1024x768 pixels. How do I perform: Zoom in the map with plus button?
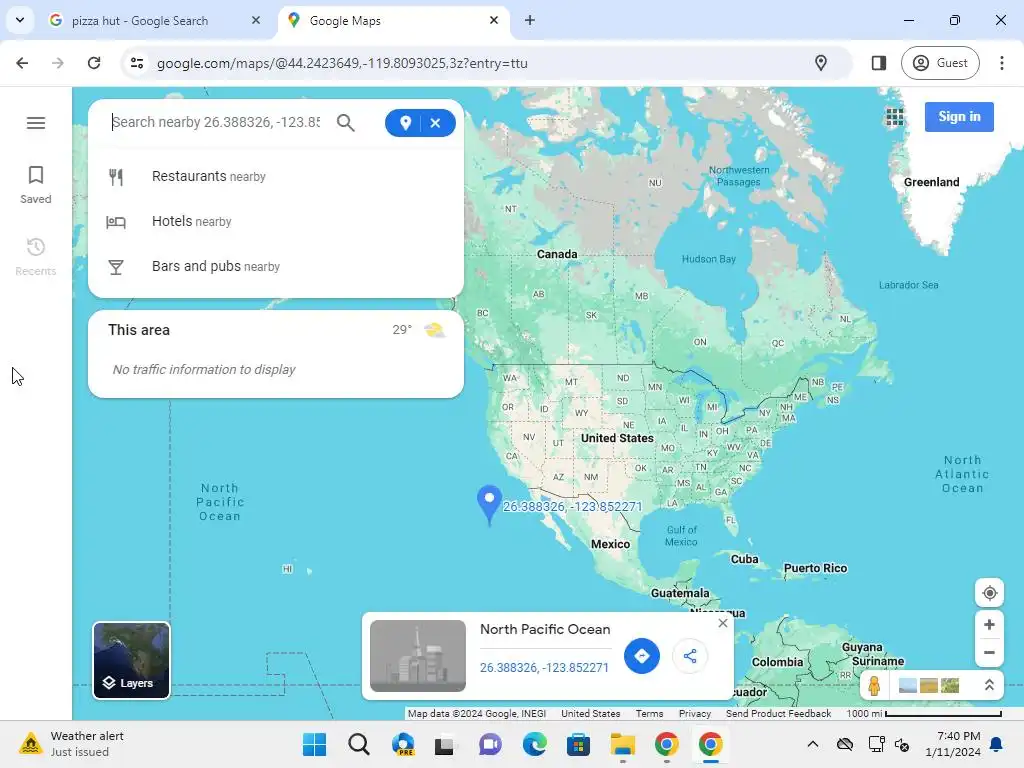pos(989,625)
